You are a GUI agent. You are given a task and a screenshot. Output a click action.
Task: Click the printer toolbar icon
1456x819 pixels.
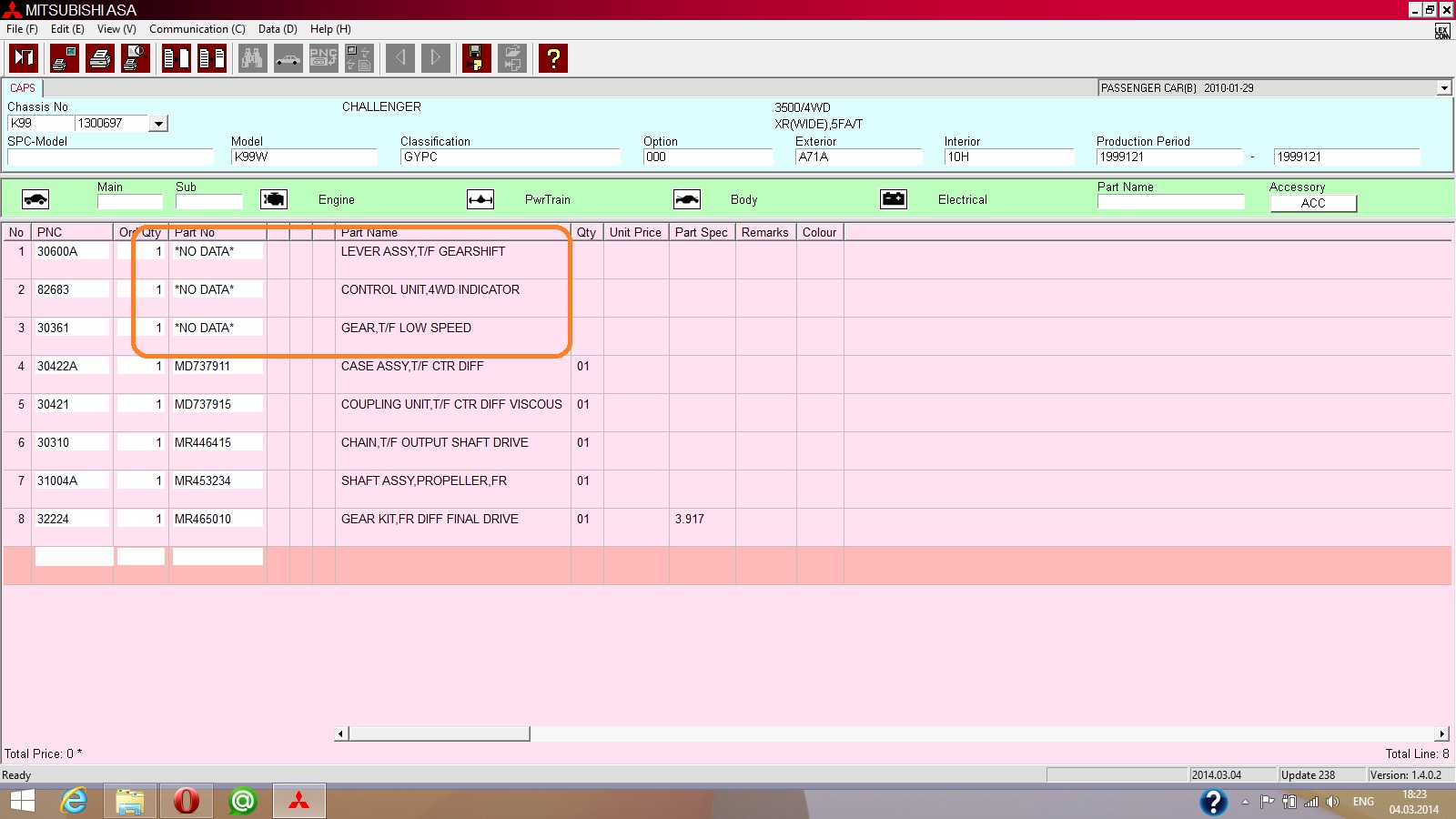click(x=100, y=58)
